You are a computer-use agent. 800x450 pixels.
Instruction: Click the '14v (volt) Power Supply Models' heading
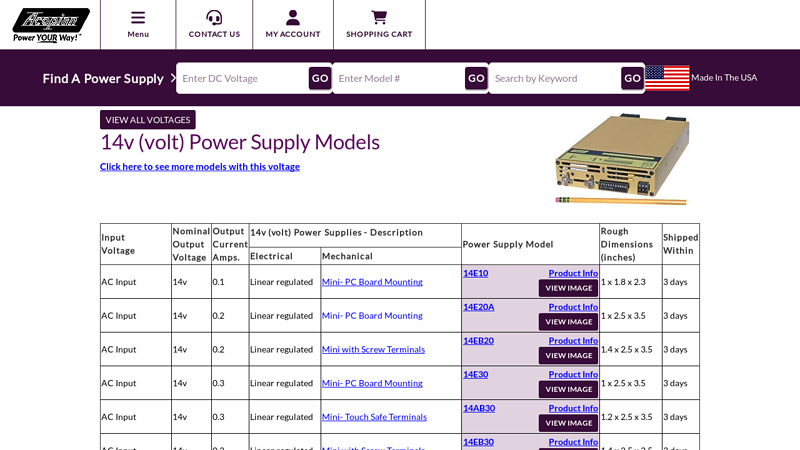240,142
